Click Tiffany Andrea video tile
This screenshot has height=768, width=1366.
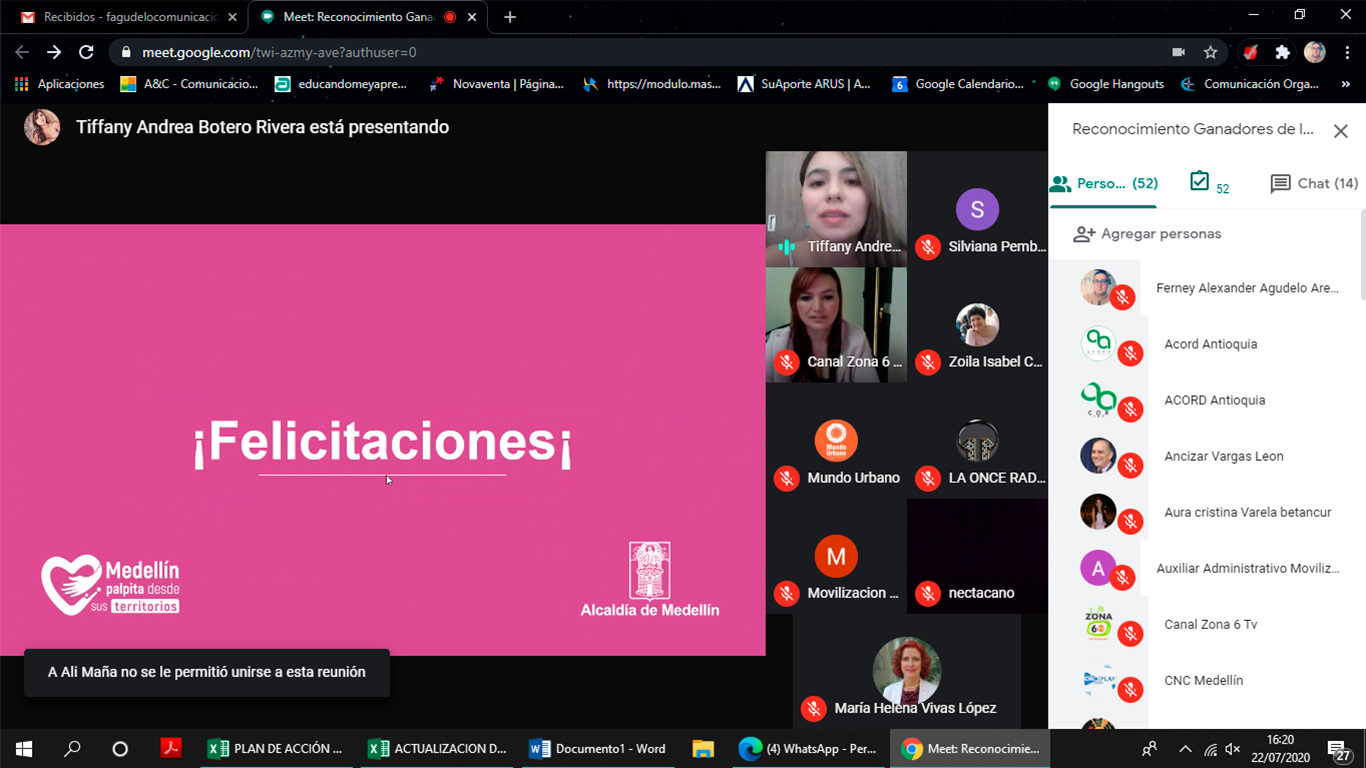(x=836, y=208)
